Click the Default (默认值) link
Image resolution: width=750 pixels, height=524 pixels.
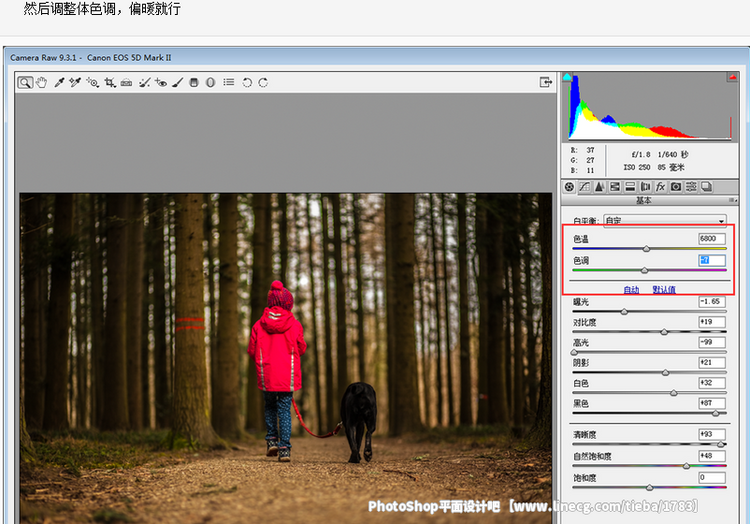pos(664,289)
